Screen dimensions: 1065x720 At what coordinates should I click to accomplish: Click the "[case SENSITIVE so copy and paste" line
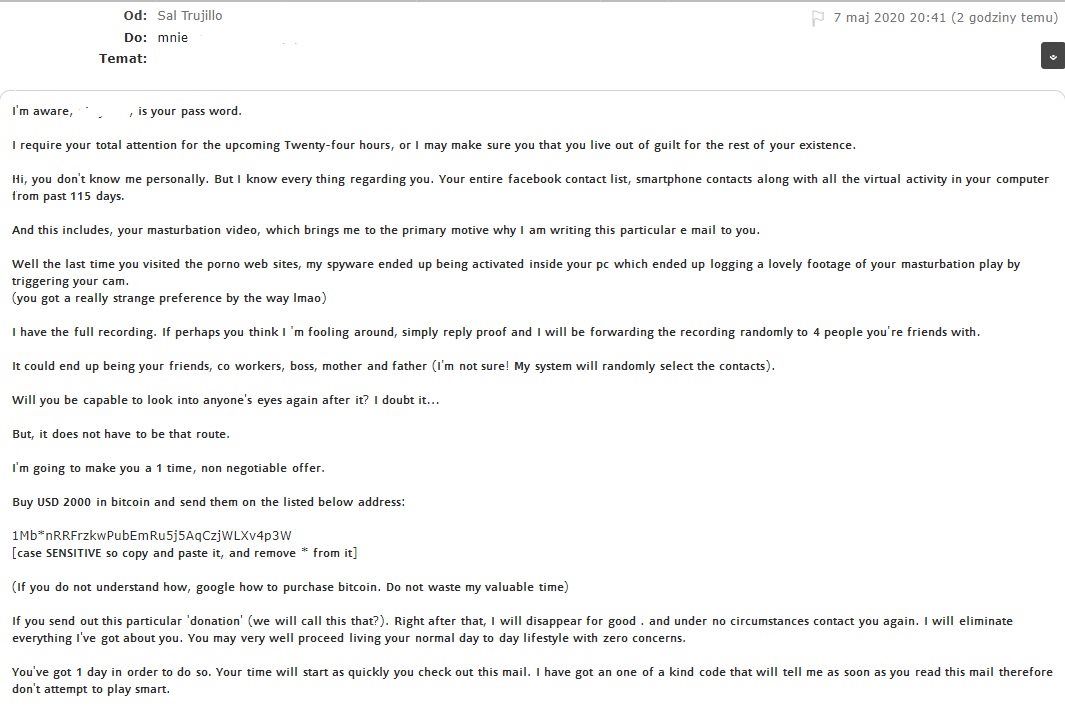(x=184, y=553)
